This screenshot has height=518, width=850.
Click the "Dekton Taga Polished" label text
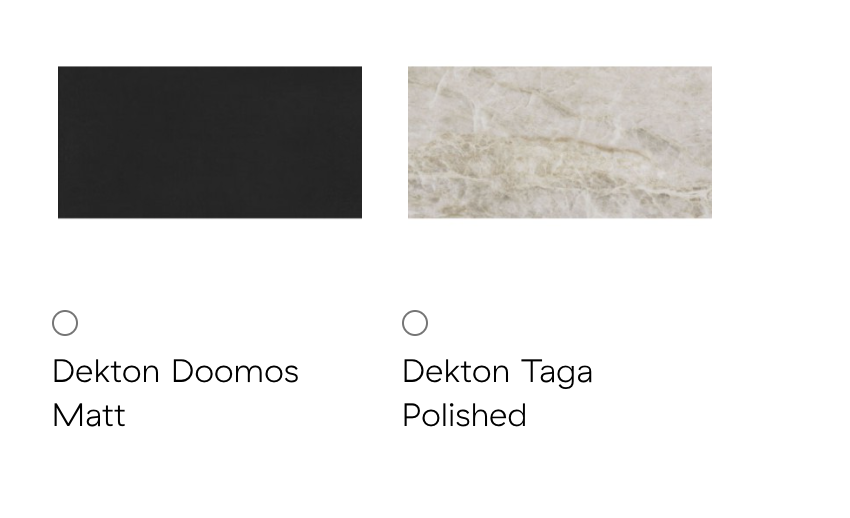pyautogui.click(x=497, y=393)
